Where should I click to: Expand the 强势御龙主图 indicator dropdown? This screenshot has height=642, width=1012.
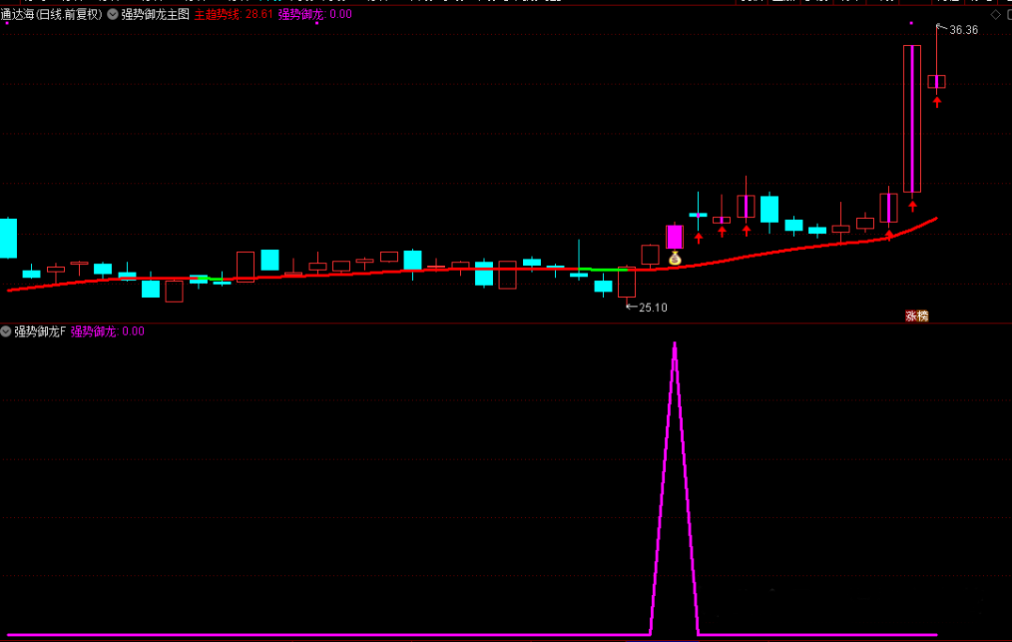click(113, 15)
